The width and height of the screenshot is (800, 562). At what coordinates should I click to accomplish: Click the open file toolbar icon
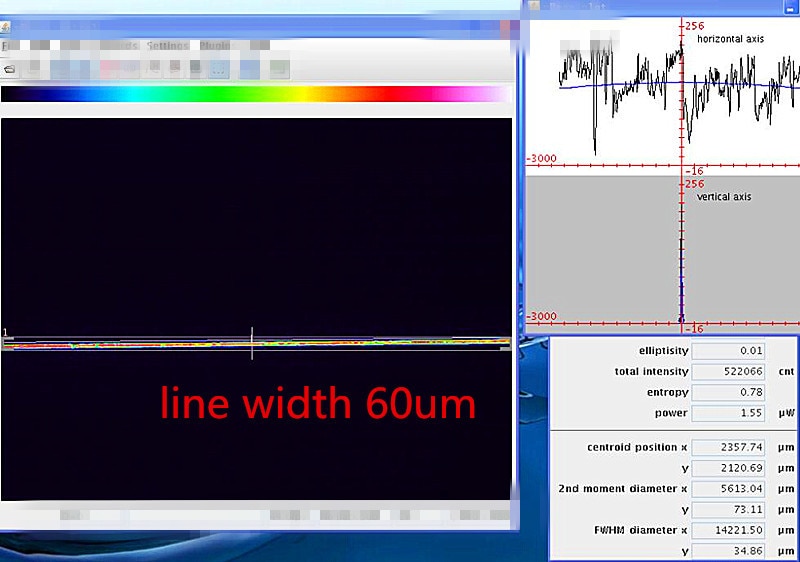9,69
